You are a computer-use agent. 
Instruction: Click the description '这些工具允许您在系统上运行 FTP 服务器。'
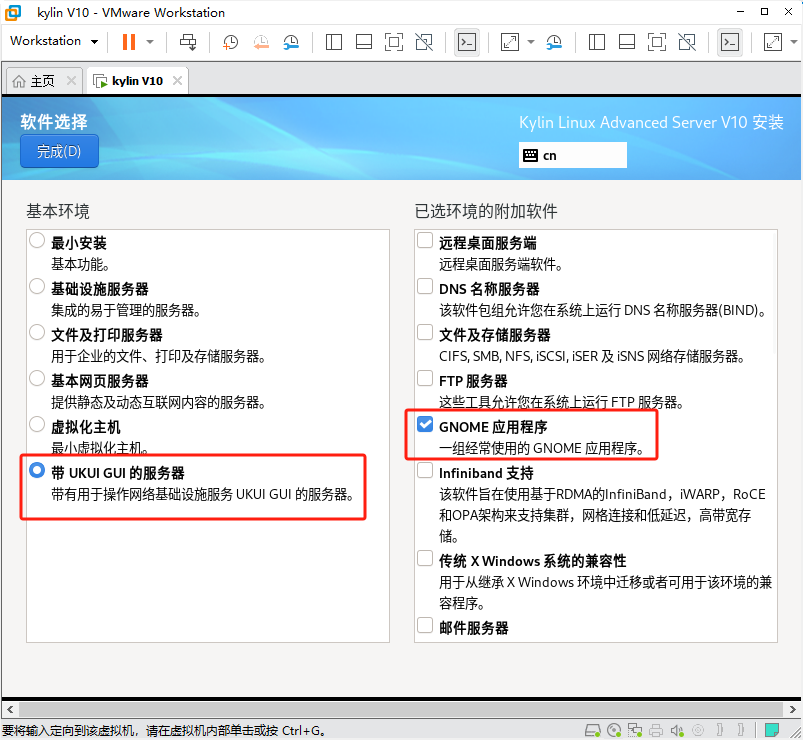coord(562,403)
